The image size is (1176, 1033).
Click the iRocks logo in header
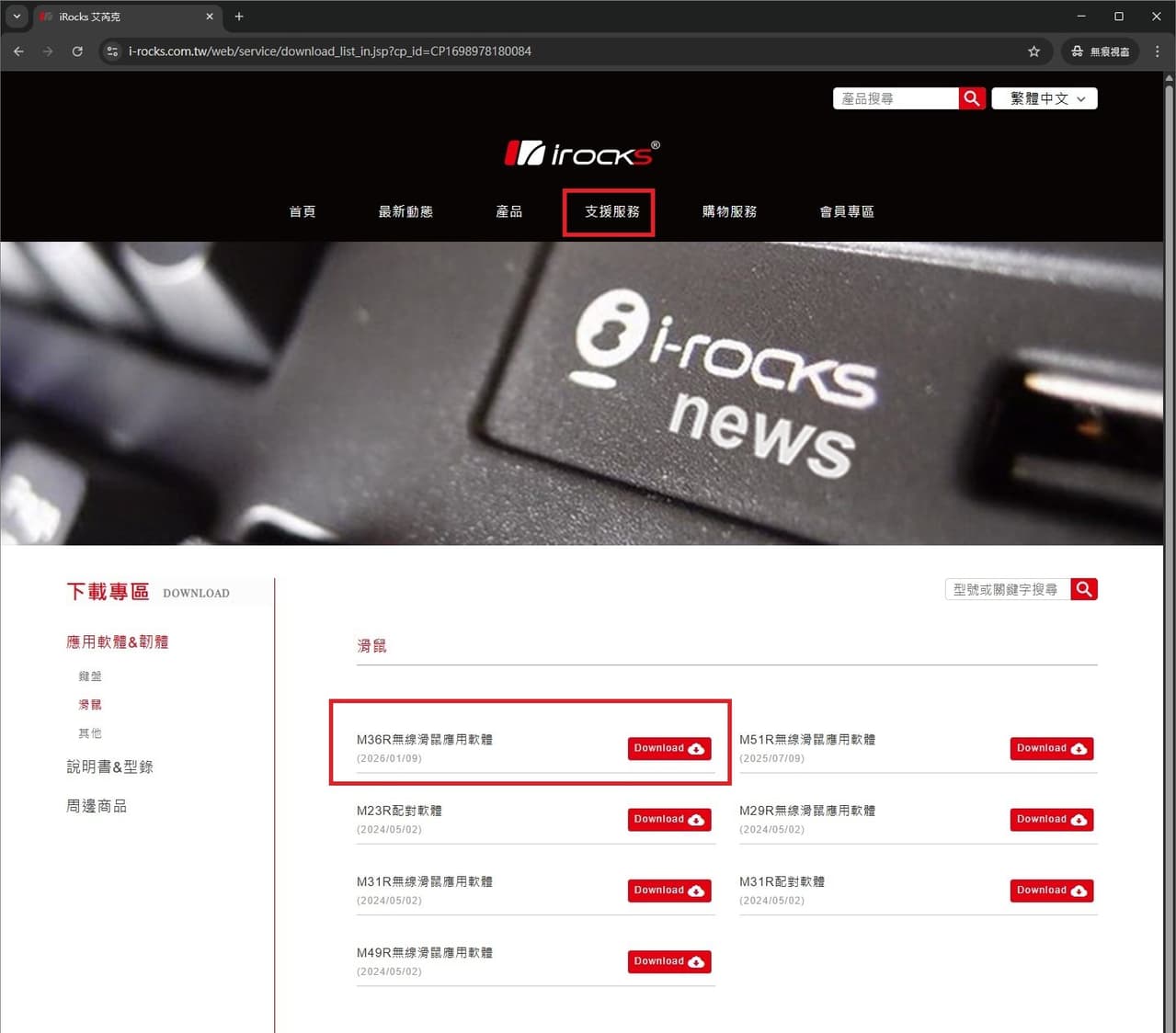pos(582,153)
